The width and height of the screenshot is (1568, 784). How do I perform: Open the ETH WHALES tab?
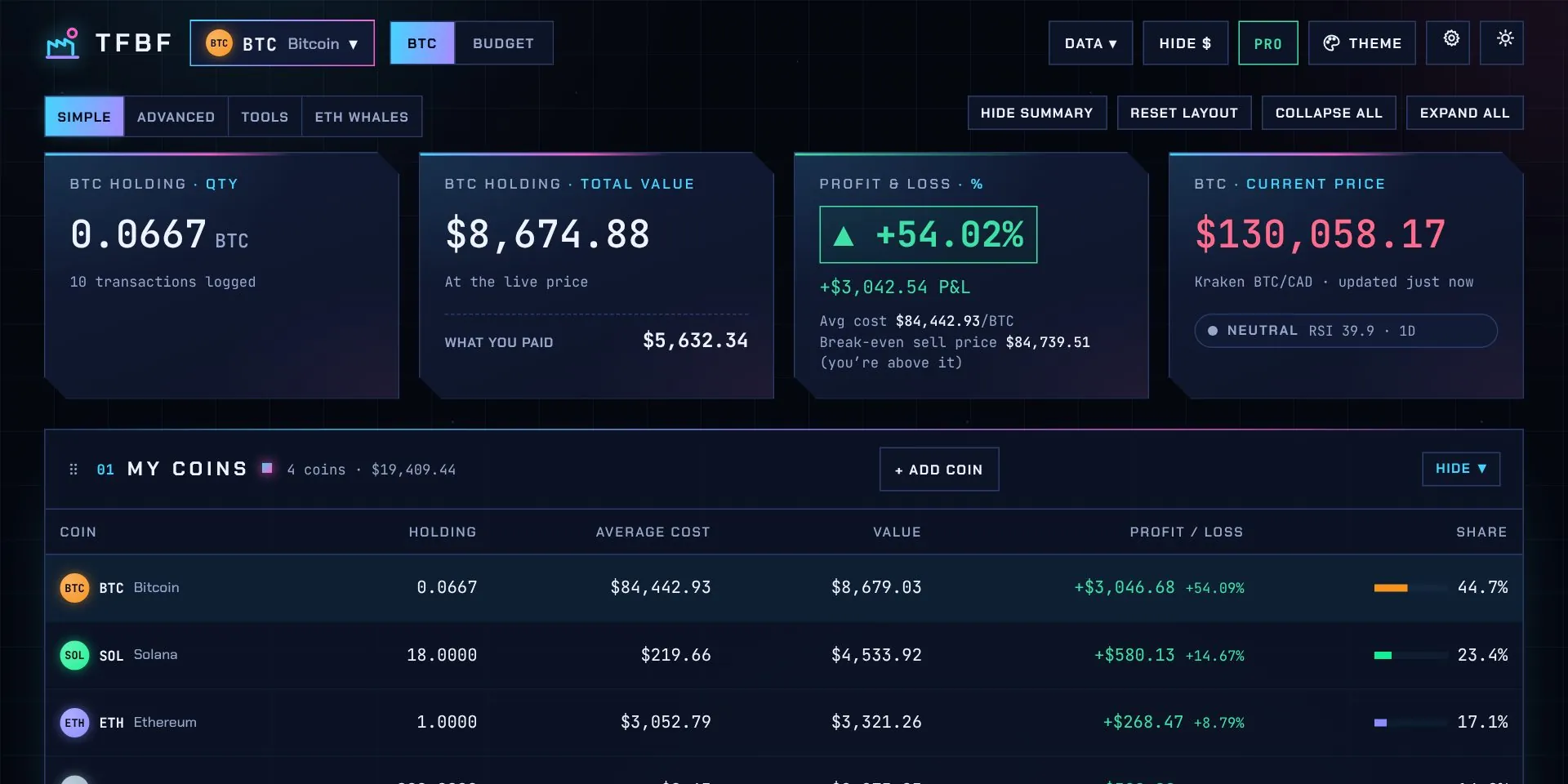362,116
